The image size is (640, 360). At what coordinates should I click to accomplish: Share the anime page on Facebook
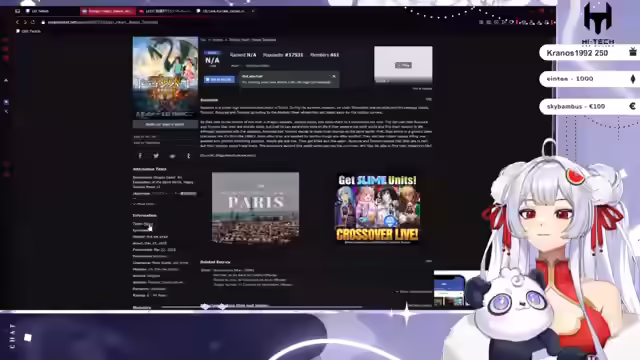coord(140,156)
